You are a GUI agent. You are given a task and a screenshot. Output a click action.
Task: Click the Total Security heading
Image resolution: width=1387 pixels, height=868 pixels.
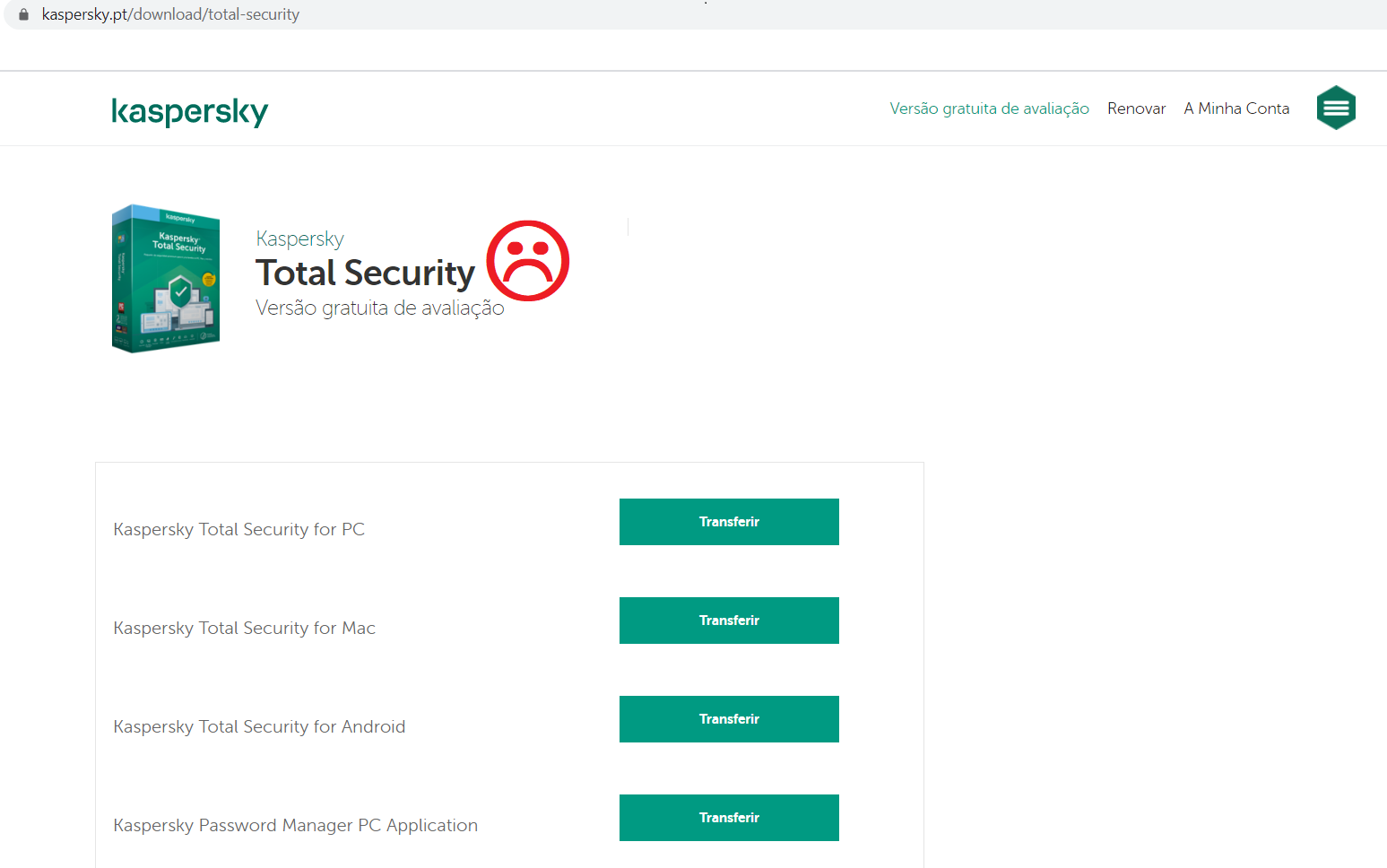coord(365,273)
